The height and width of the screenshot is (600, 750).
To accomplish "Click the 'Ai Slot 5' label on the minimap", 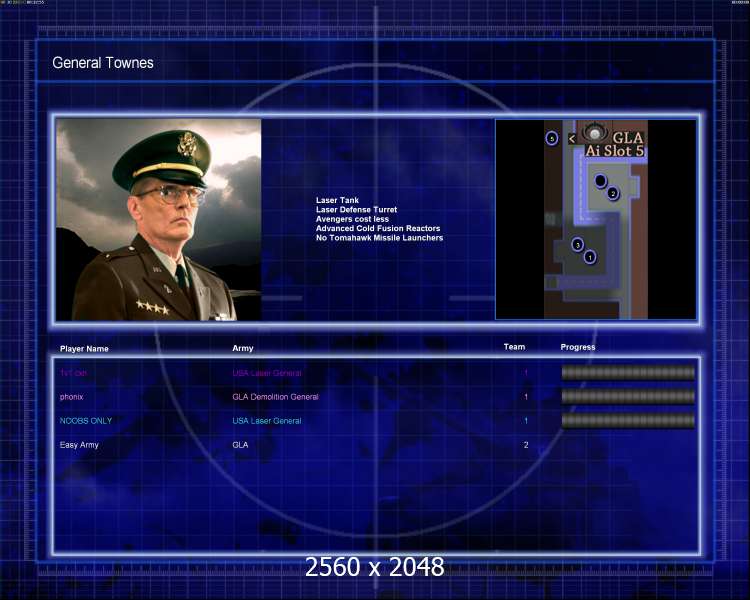I will [x=615, y=151].
